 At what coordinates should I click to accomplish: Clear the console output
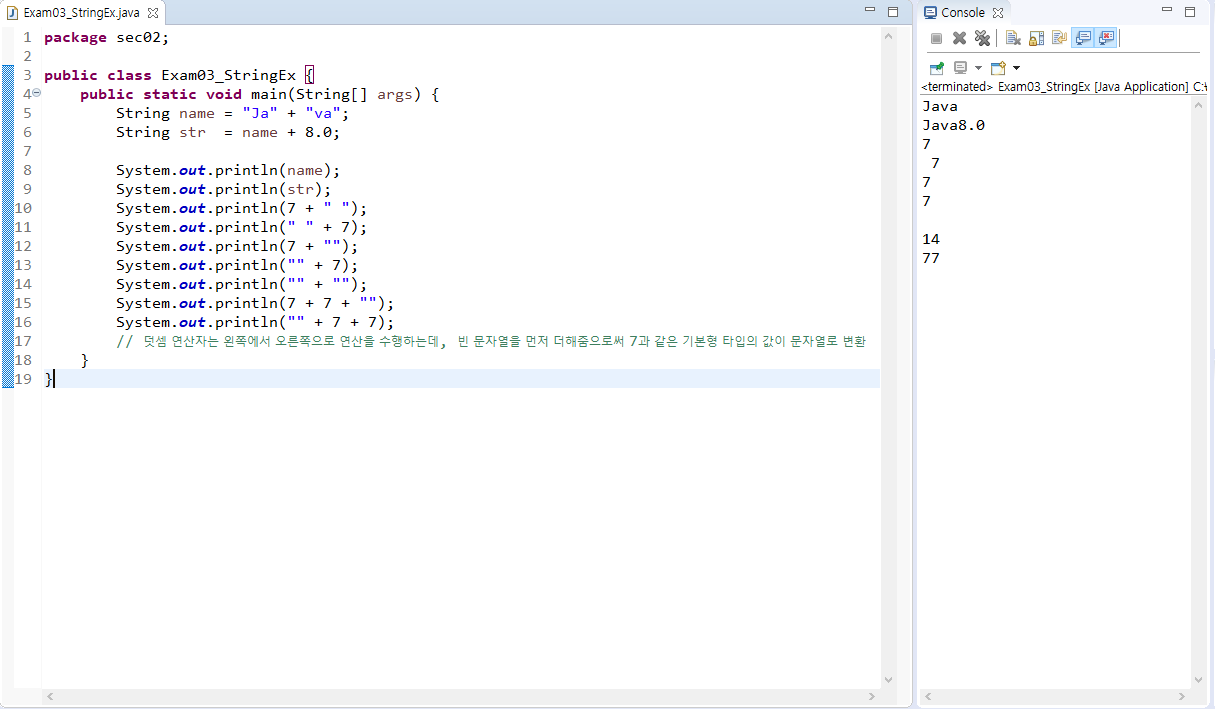tap(1013, 38)
